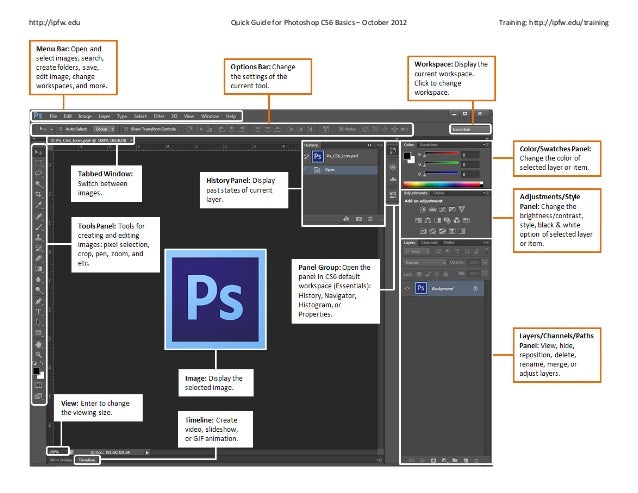Image resolution: width=638 pixels, height=493 pixels.
Task: Enable the Auto-Select checkbox
Action: 60,129
